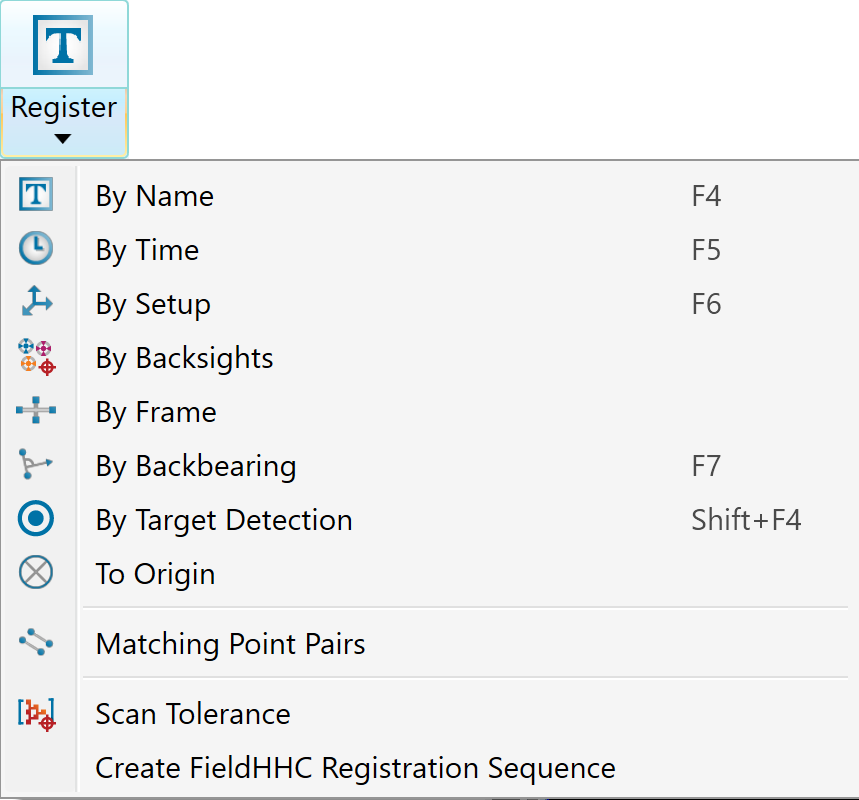Image resolution: width=859 pixels, height=800 pixels.
Task: Click the By Target Detection bullseye icon
Action: tap(36, 518)
